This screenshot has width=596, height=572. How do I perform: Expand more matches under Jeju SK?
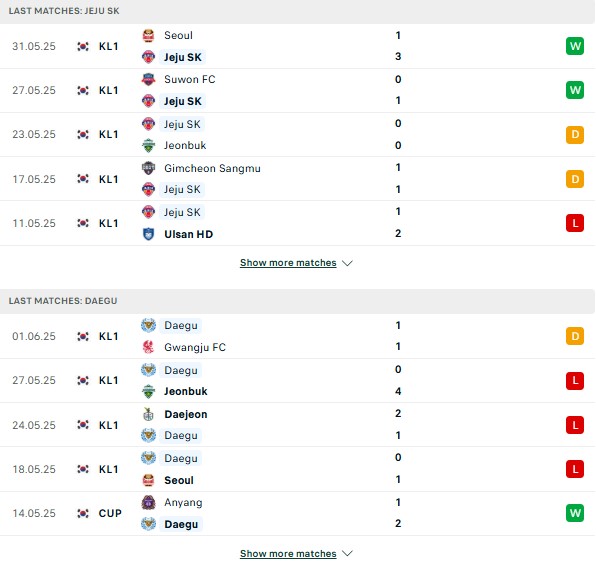288,263
